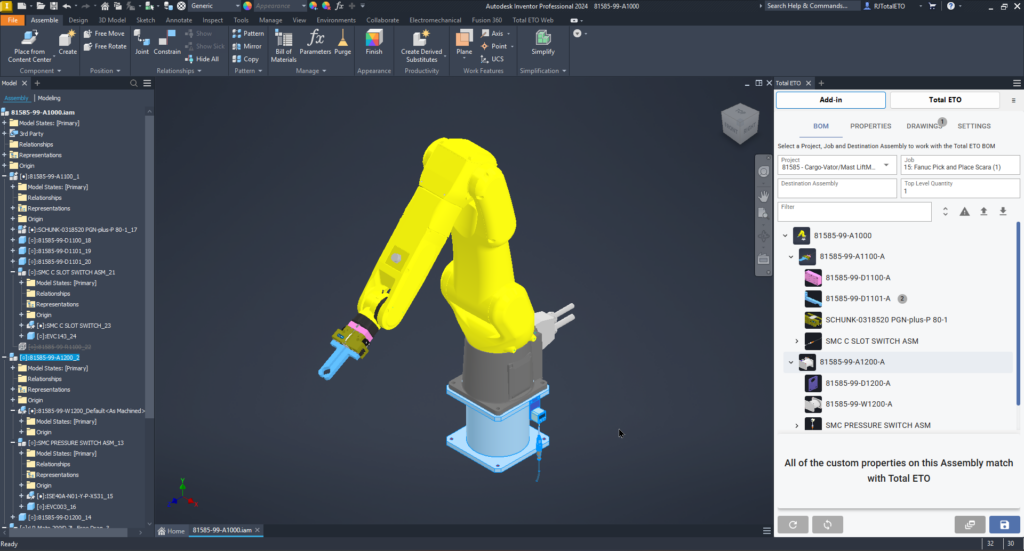Open the Relationships panel dropdown arrow

[199, 71]
